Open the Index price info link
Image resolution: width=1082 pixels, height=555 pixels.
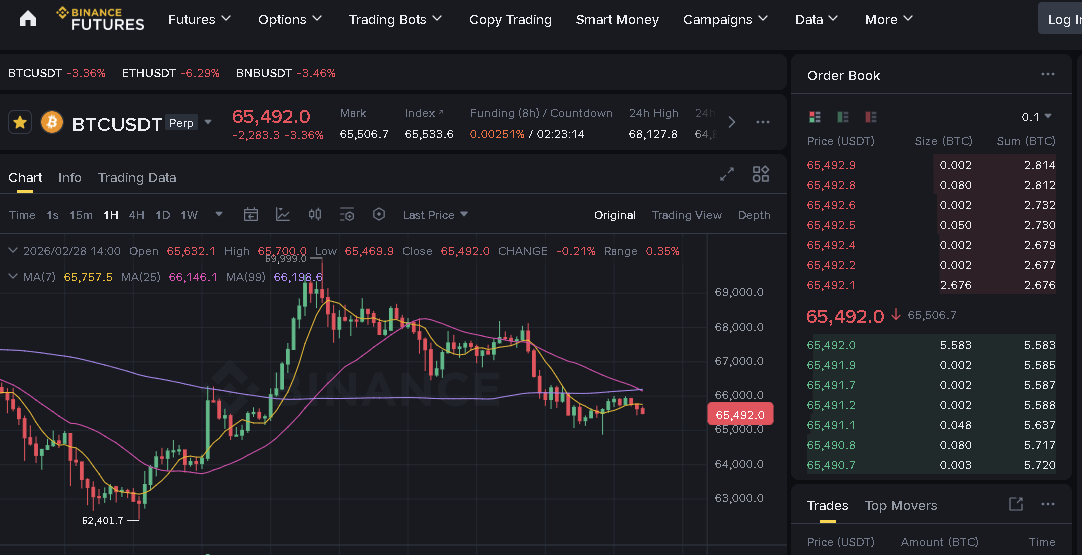(x=424, y=113)
